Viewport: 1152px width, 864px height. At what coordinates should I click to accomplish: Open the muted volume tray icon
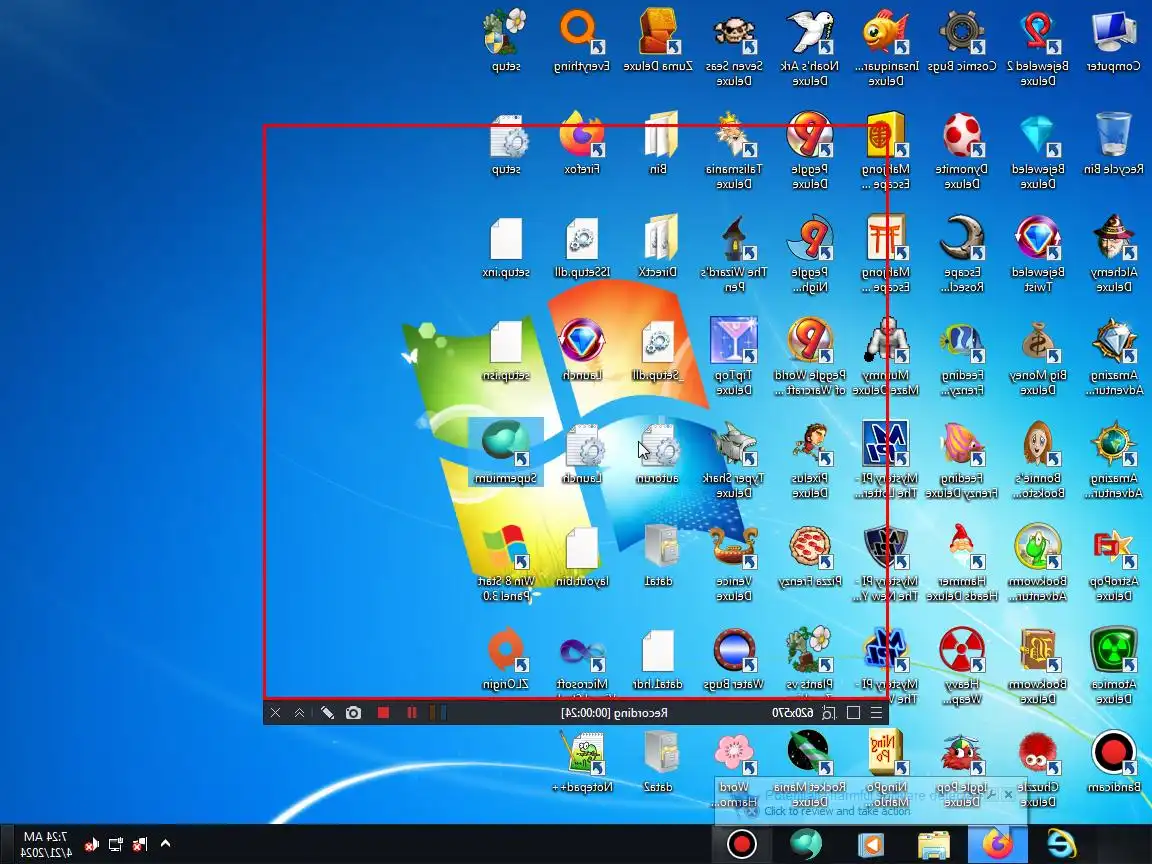91,844
